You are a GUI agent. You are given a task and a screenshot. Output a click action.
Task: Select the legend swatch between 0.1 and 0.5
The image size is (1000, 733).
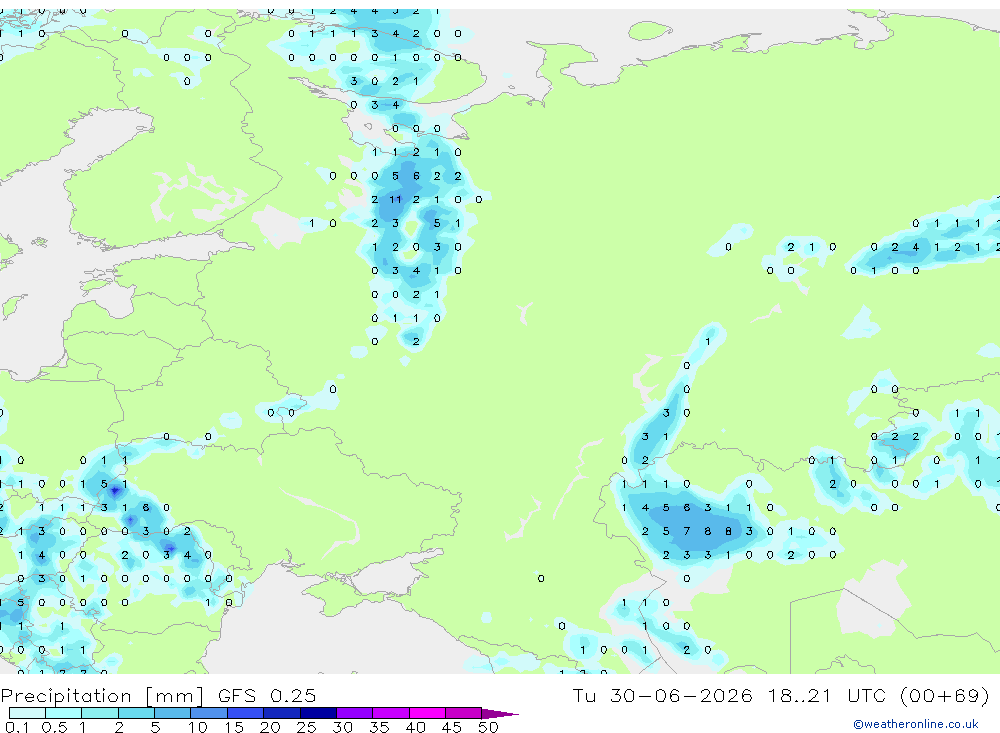[x=27, y=713]
